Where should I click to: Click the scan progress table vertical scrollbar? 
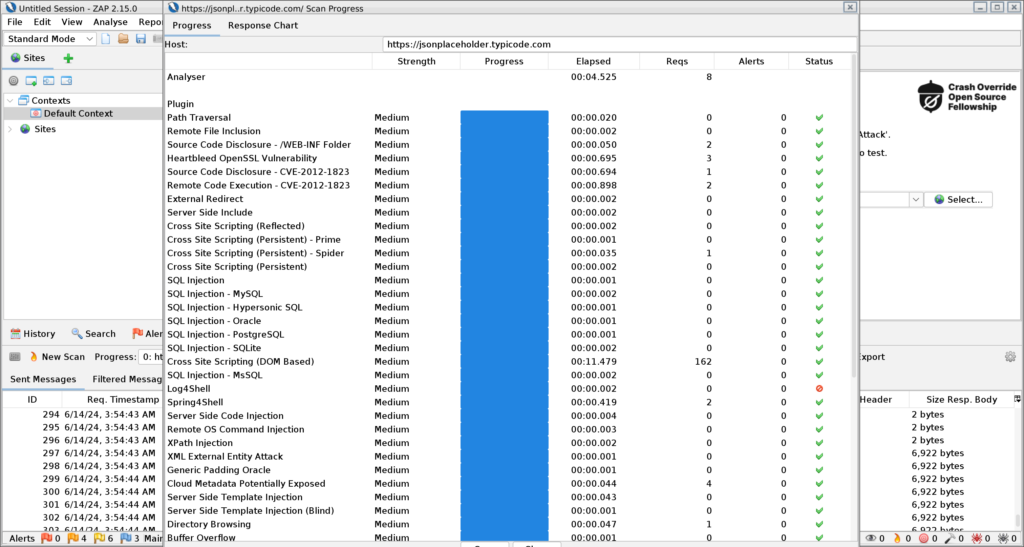point(855,215)
